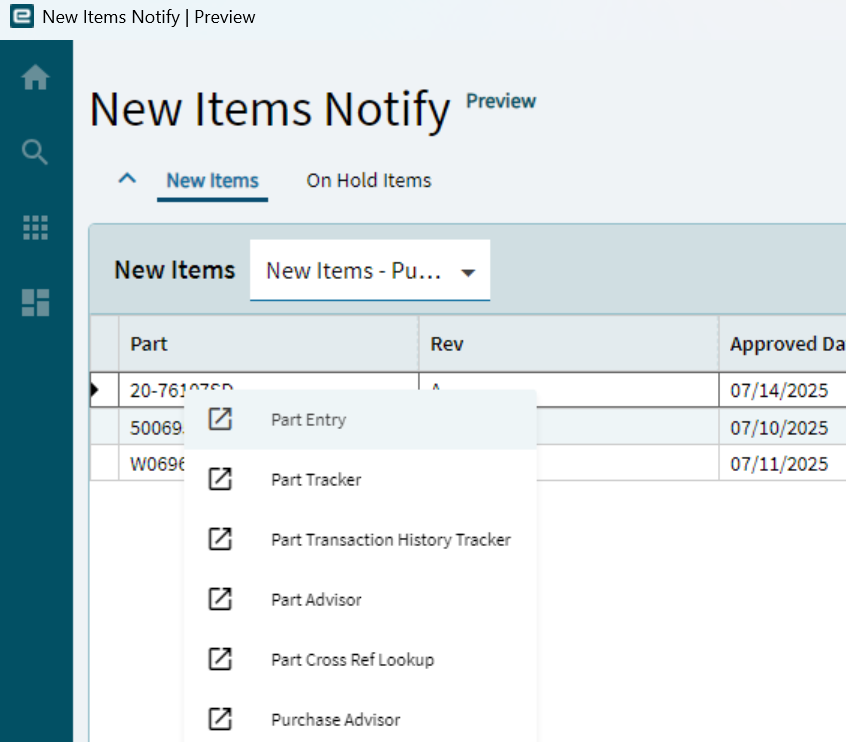
Task: Click the open-in-new icon beside Part Tracker
Action: [220, 479]
